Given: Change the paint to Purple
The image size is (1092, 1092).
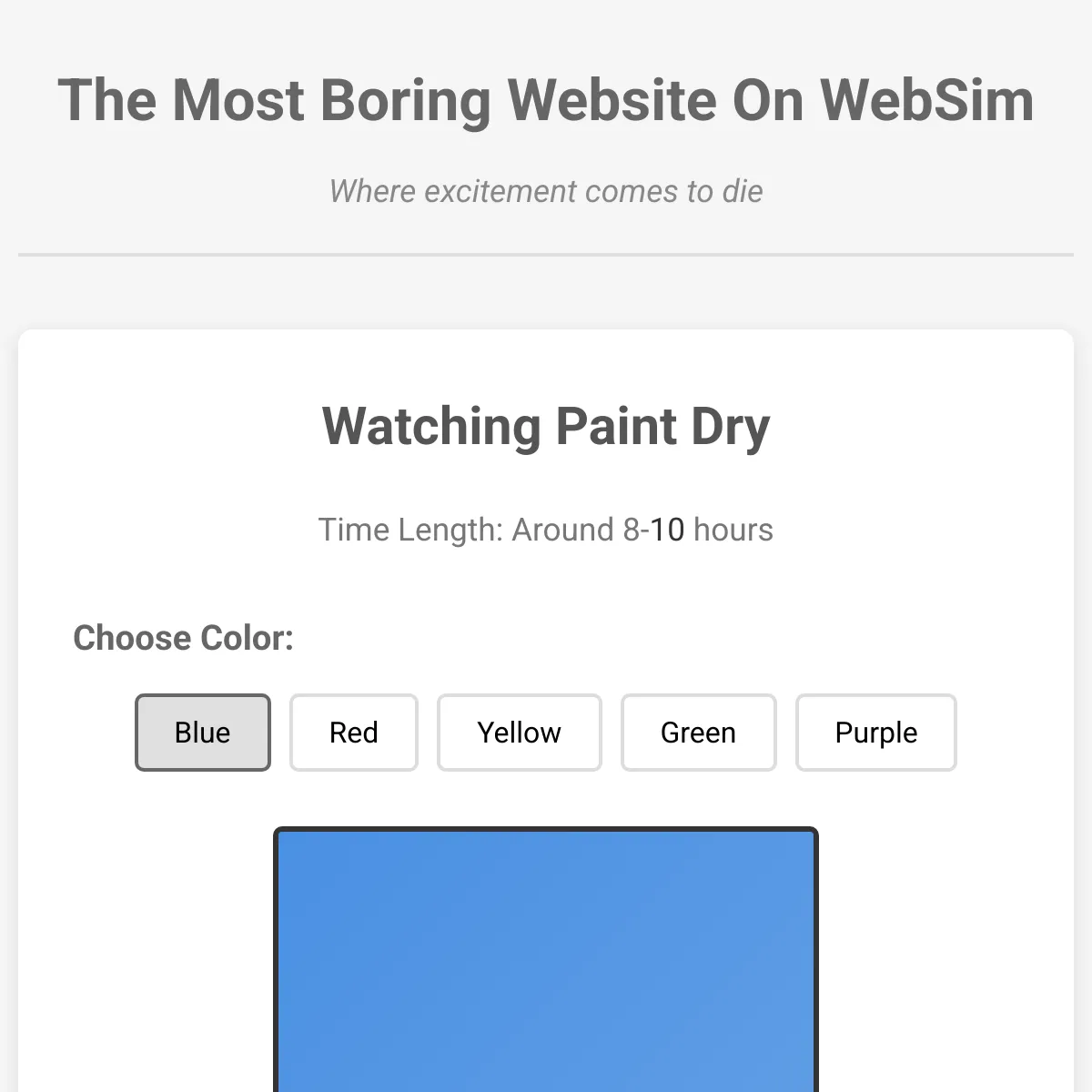Looking at the screenshot, I should [876, 733].
